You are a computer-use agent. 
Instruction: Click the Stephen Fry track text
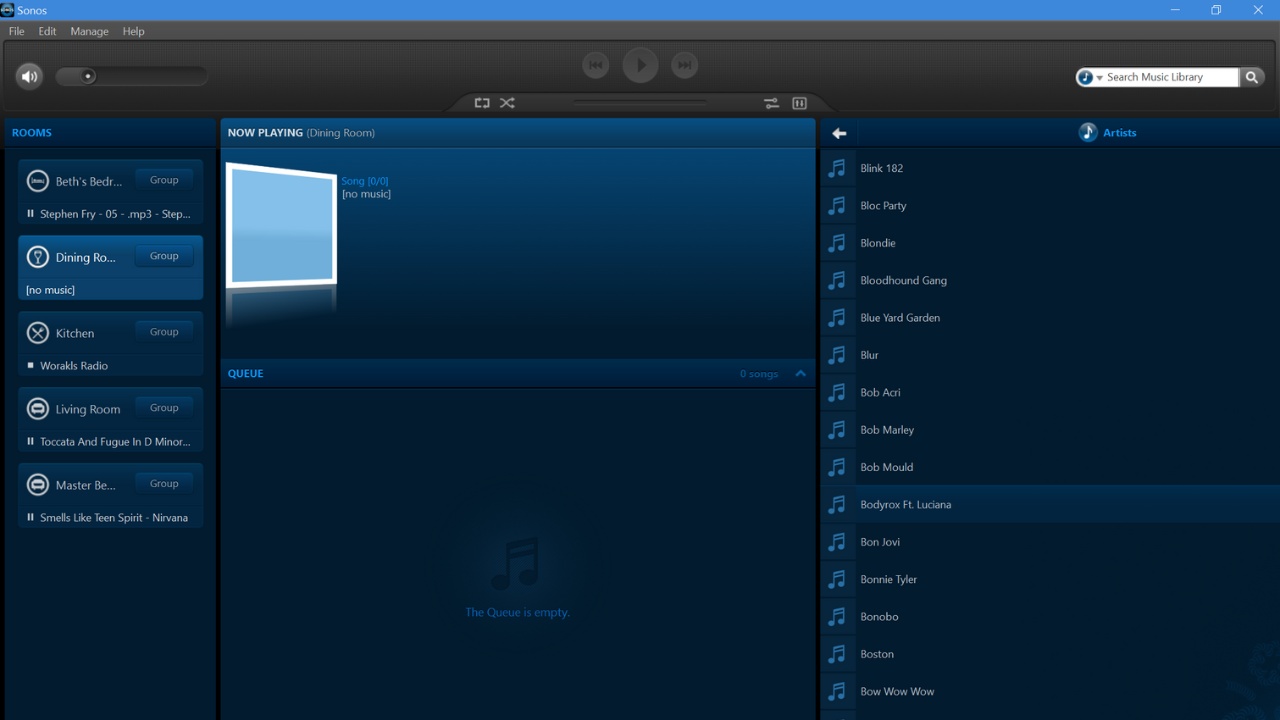pos(115,214)
